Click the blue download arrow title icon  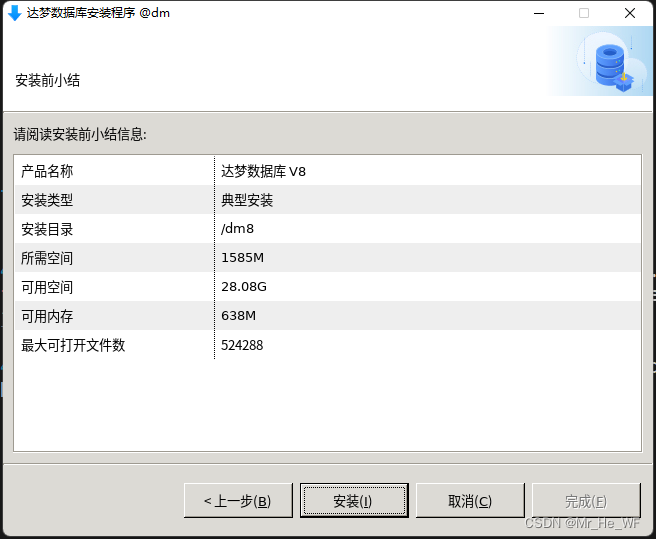click(15, 13)
